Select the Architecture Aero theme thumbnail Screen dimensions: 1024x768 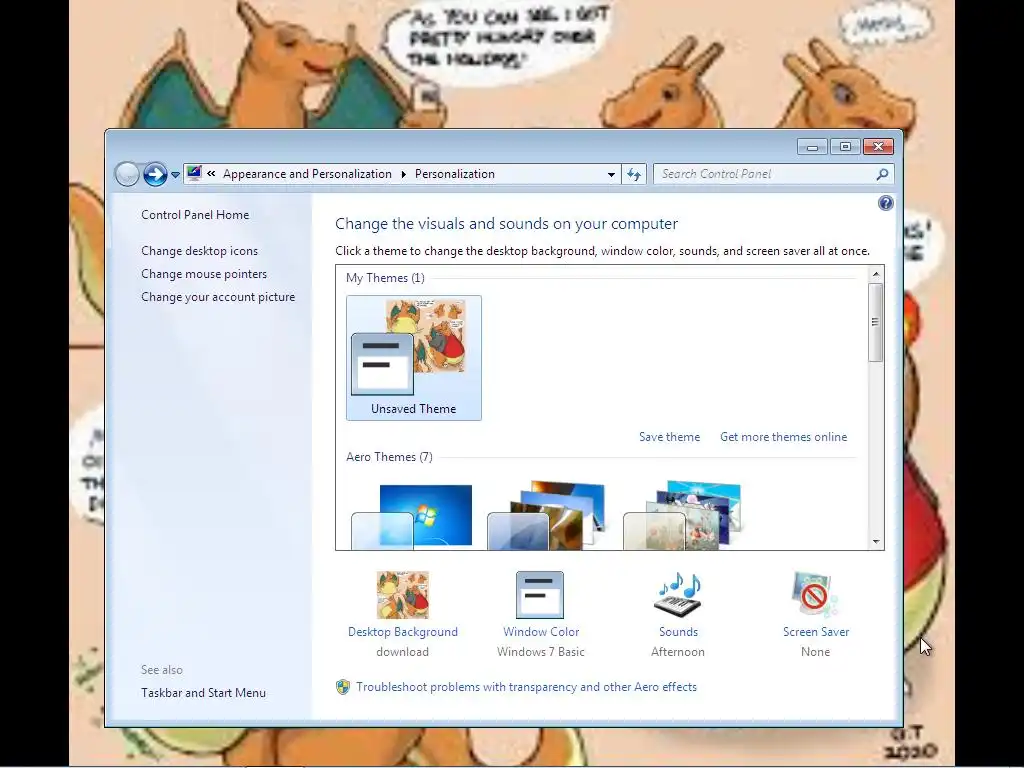(x=547, y=515)
